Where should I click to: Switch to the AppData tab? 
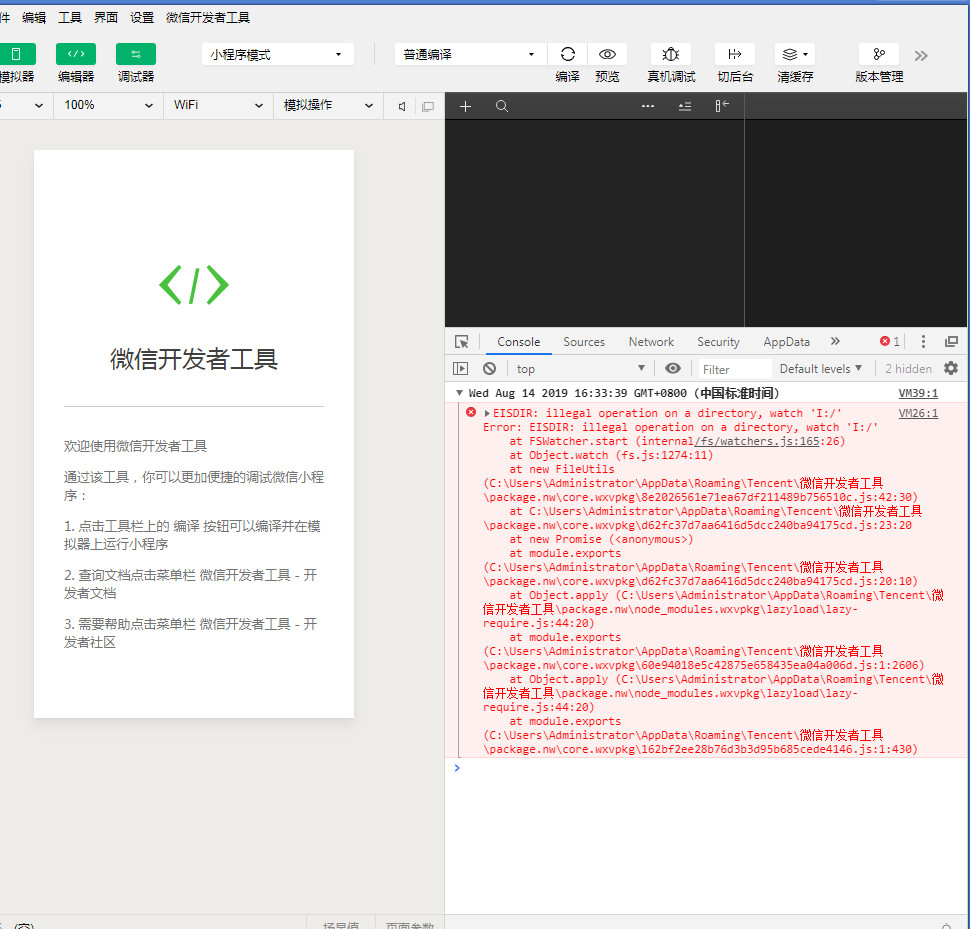pyautogui.click(x=786, y=342)
